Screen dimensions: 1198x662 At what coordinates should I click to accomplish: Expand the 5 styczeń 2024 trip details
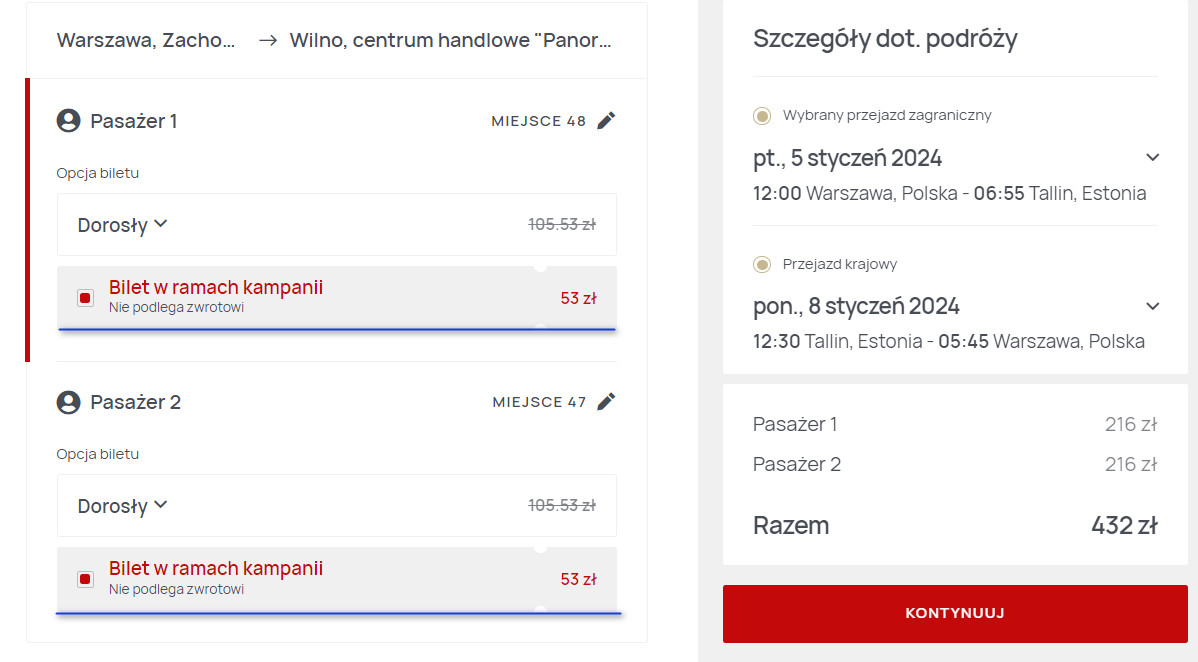click(x=1152, y=158)
